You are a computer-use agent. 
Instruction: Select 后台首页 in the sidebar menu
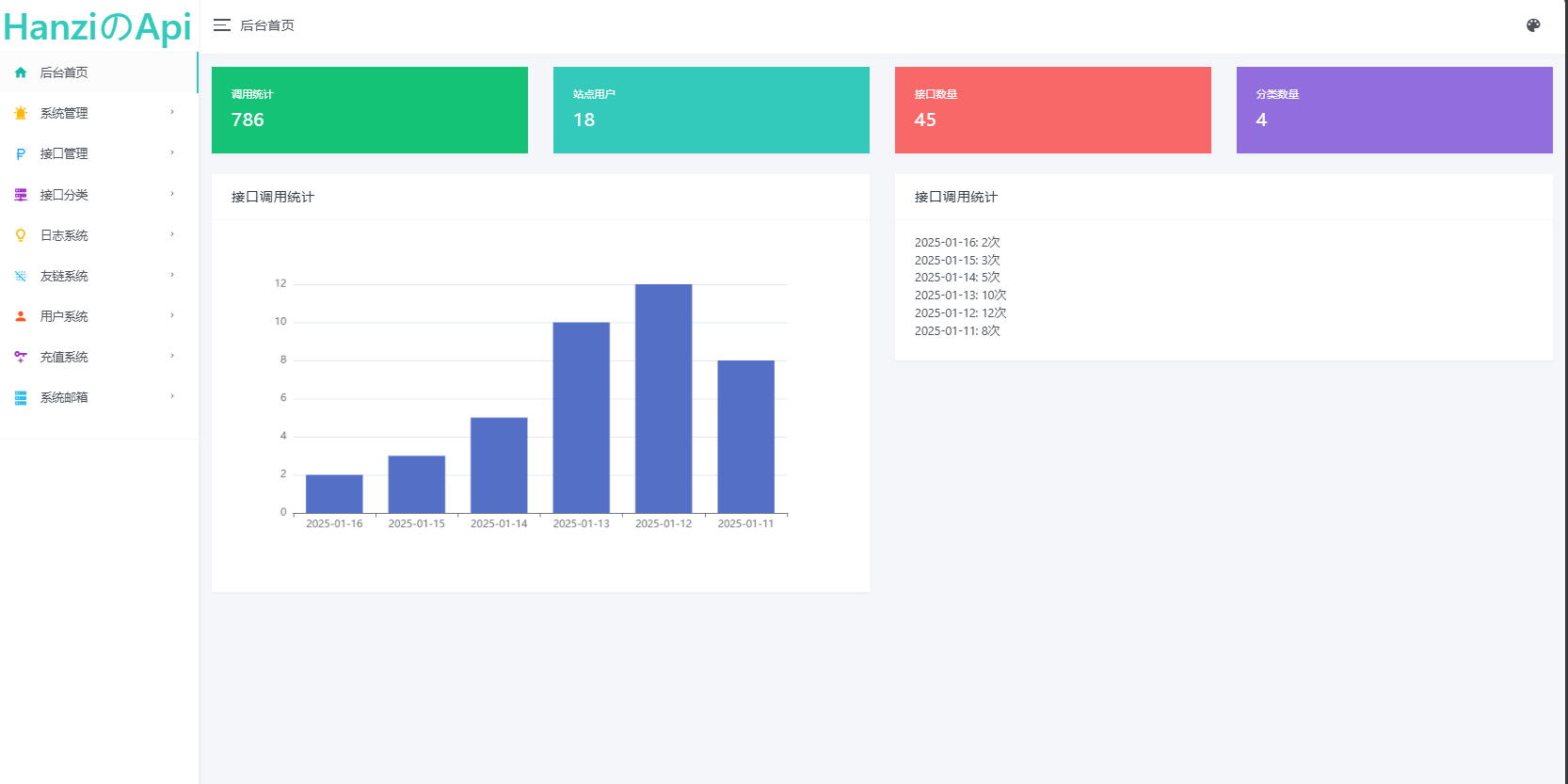(99, 72)
